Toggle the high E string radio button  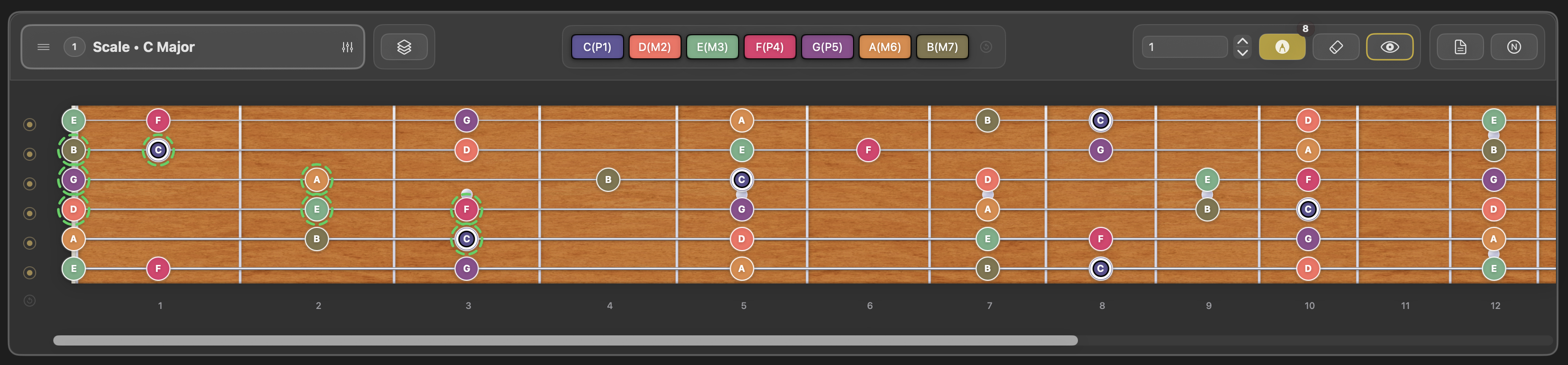pyautogui.click(x=29, y=125)
